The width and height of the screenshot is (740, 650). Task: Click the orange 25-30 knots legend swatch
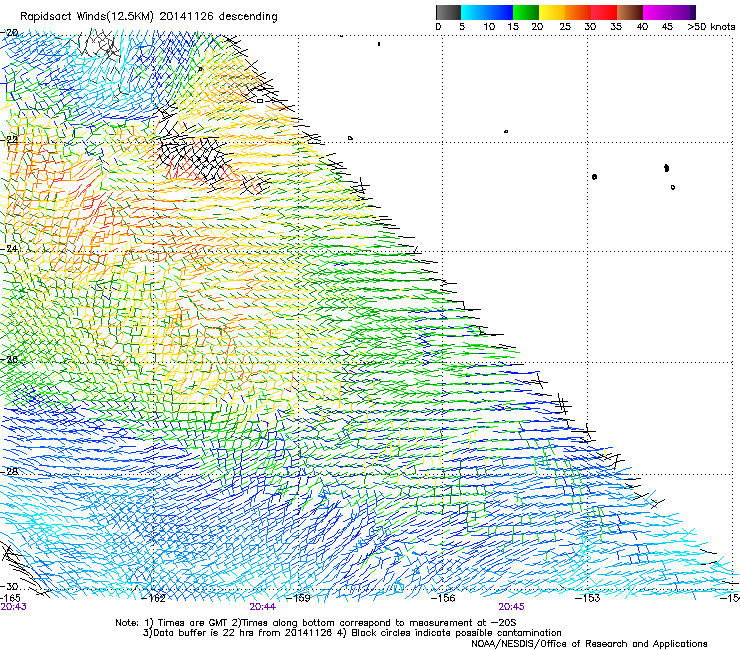click(x=578, y=12)
